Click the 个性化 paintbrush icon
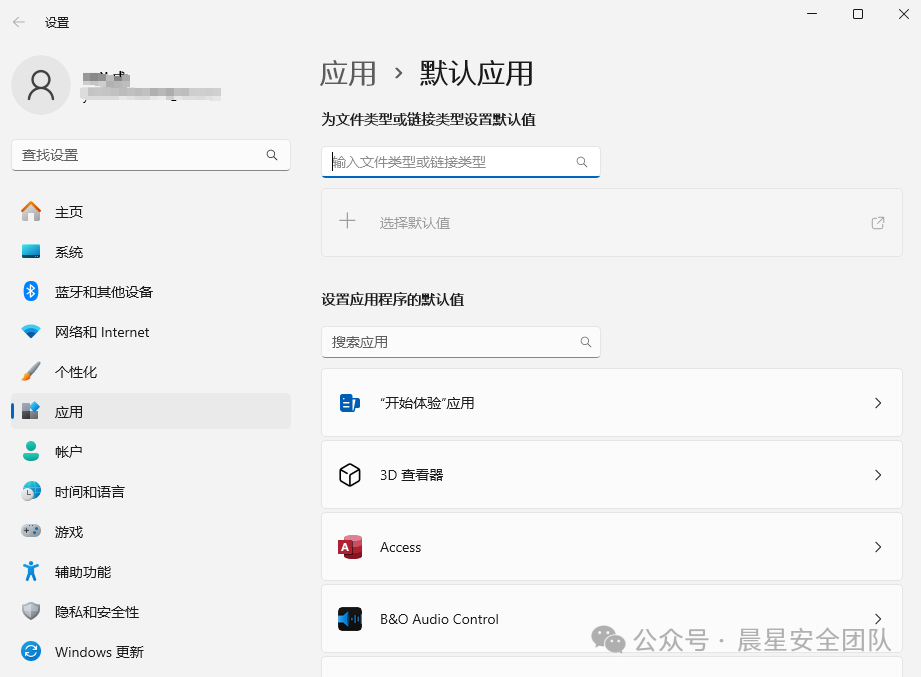 (31, 371)
